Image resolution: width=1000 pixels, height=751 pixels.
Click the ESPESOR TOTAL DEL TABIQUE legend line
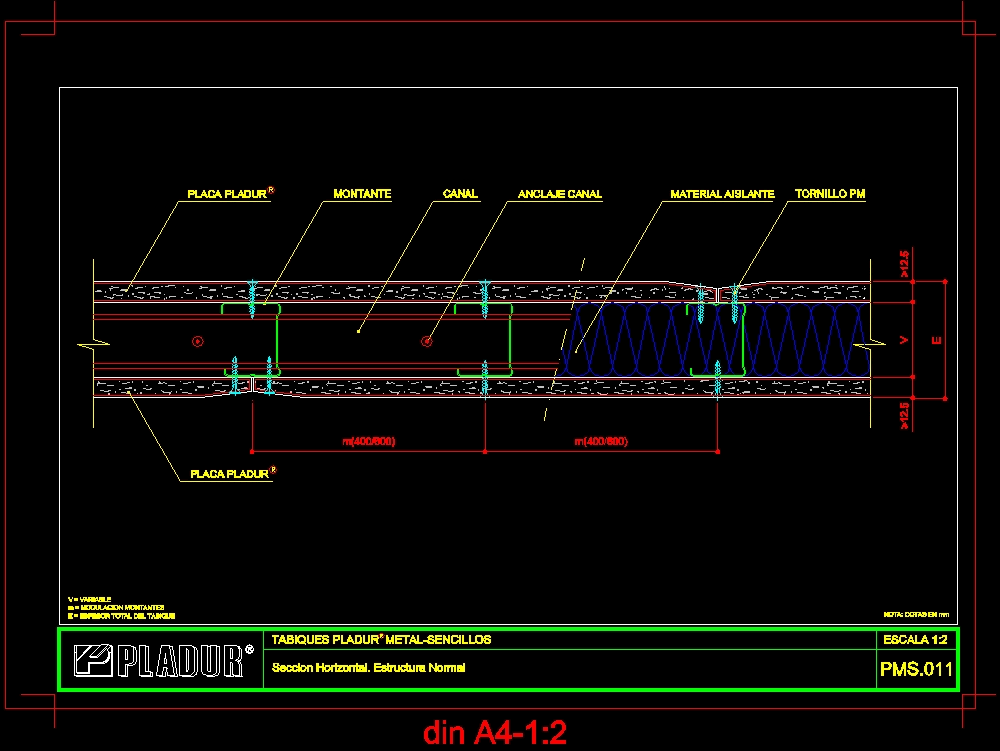tap(121, 616)
